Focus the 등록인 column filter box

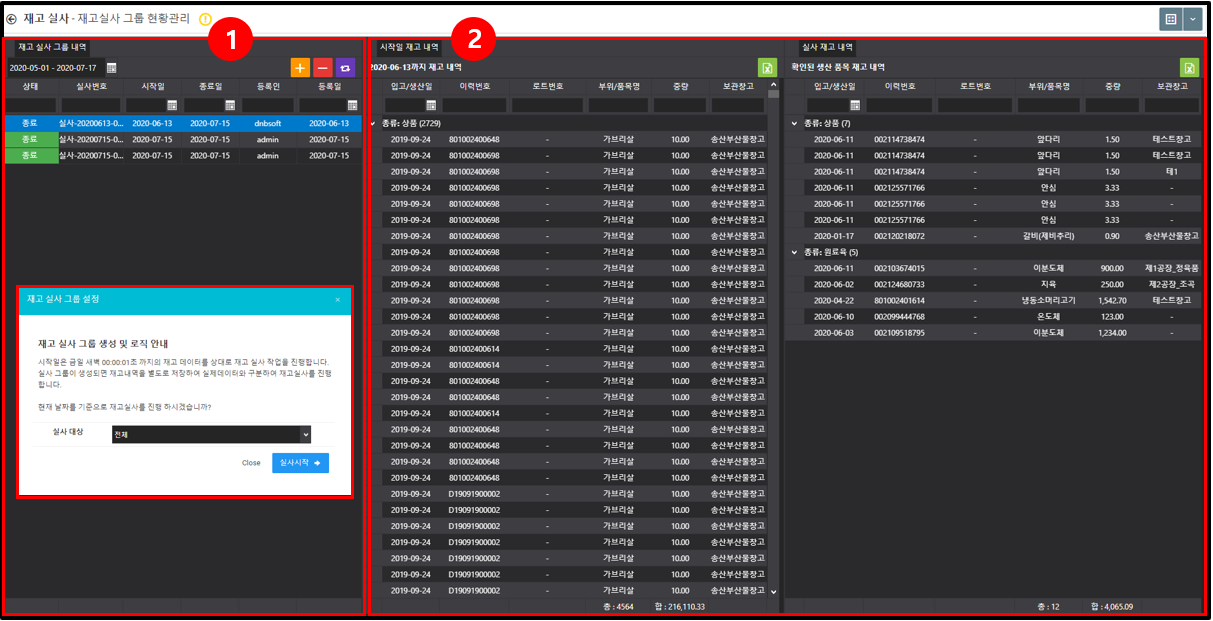point(269,105)
